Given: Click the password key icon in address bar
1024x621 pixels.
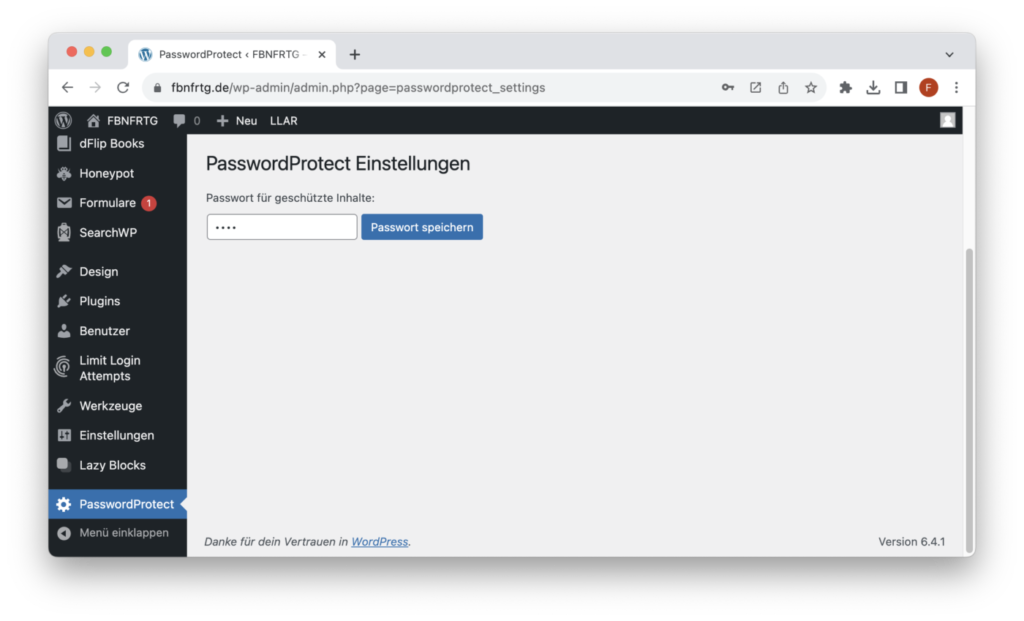Looking at the screenshot, I should [728, 88].
